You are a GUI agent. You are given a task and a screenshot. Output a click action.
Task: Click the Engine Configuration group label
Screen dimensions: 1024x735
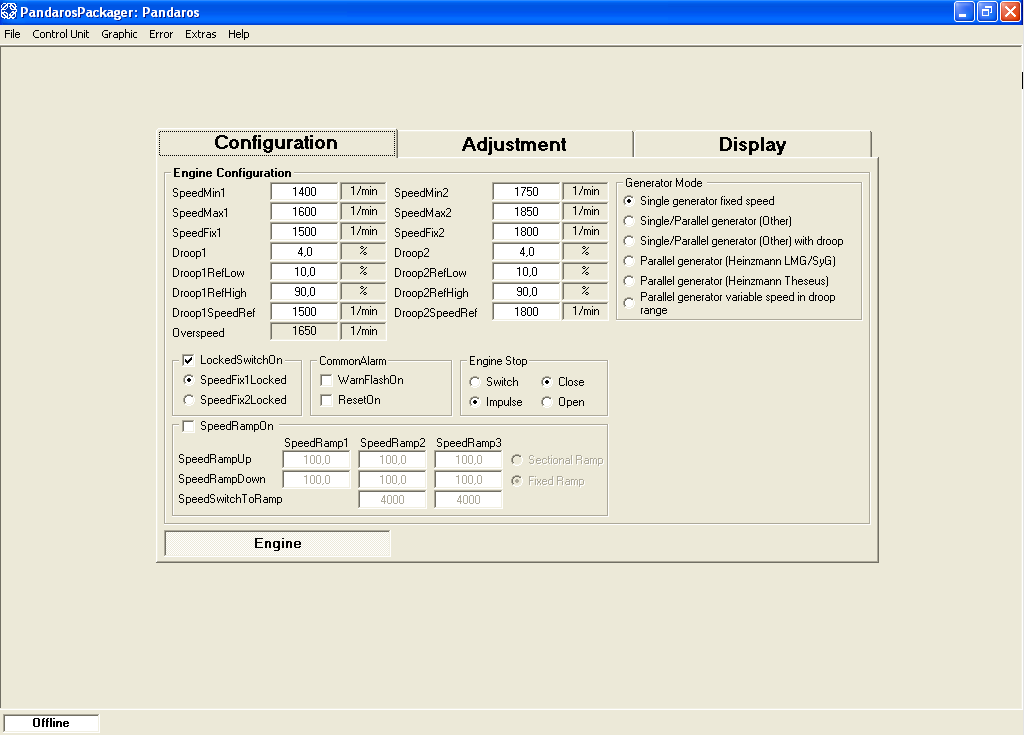232,172
